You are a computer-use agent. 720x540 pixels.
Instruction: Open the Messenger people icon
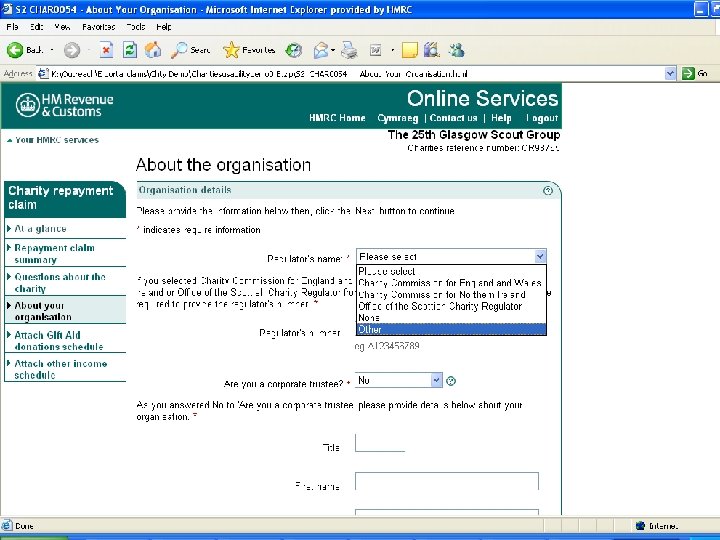(x=456, y=50)
